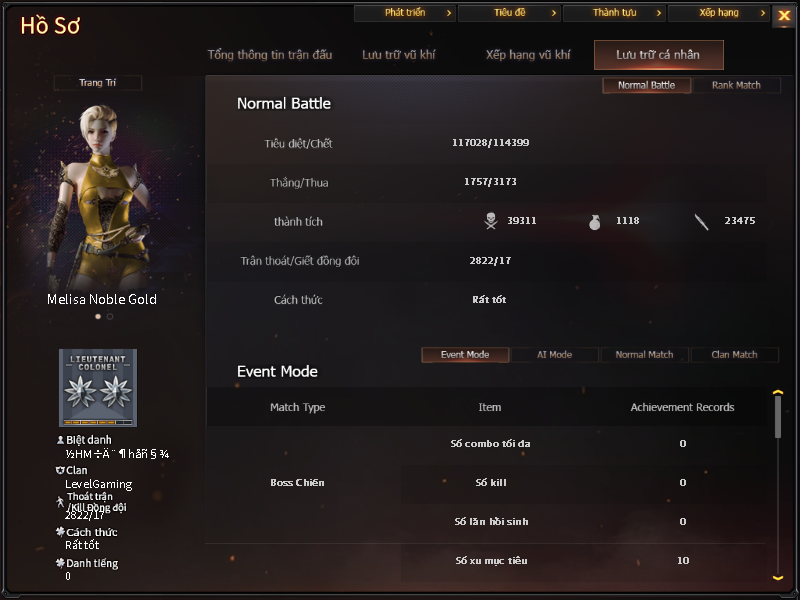Click the Clan shield icon
800x600 pixels.
[x=60, y=470]
